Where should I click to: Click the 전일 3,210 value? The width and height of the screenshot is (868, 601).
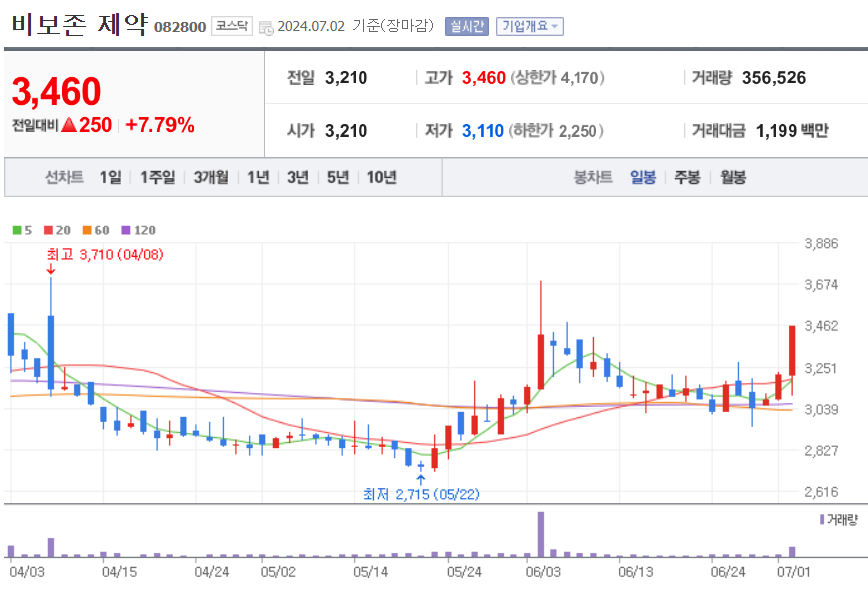point(345,77)
